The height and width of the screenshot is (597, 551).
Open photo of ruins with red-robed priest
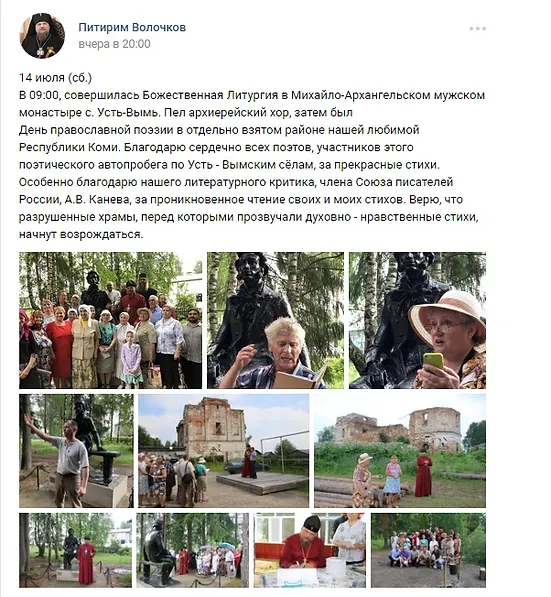point(400,451)
